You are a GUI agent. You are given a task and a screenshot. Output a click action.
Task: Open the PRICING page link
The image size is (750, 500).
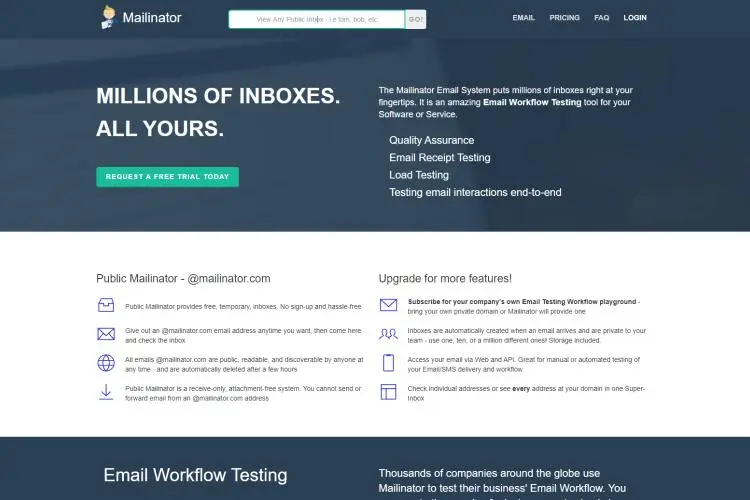point(564,18)
